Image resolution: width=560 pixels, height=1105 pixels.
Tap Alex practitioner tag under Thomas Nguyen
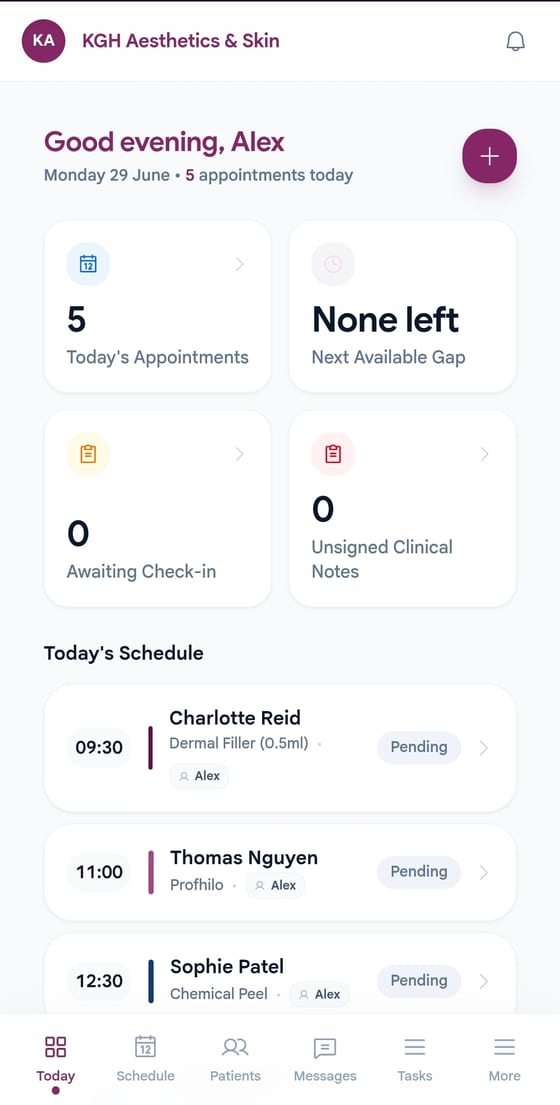[x=275, y=885]
